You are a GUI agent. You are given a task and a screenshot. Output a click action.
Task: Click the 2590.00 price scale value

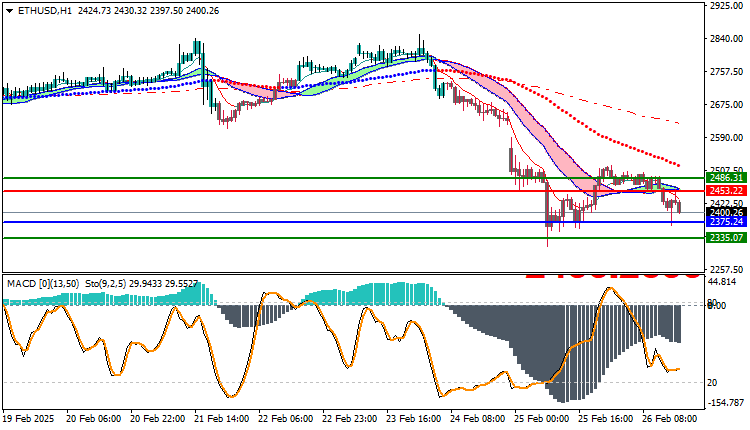(727, 138)
